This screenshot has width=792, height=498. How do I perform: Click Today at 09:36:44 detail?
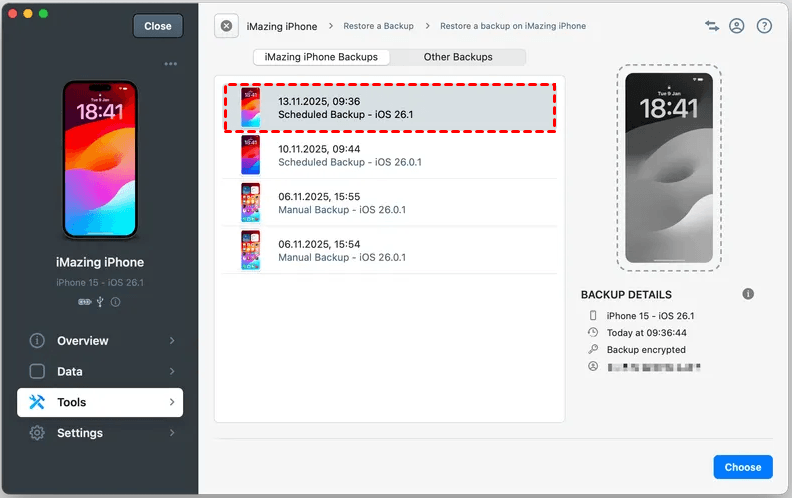point(647,333)
